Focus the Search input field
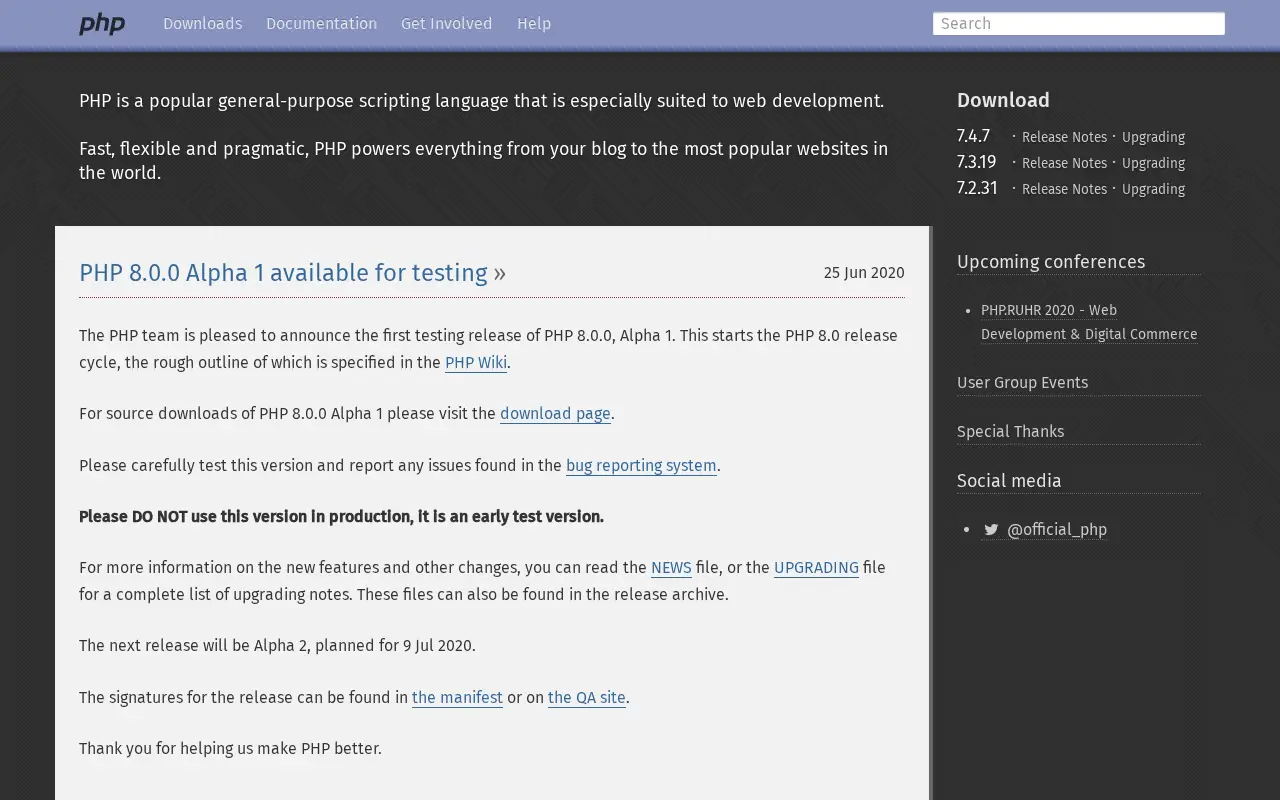This screenshot has height=800, width=1280. [1078, 24]
